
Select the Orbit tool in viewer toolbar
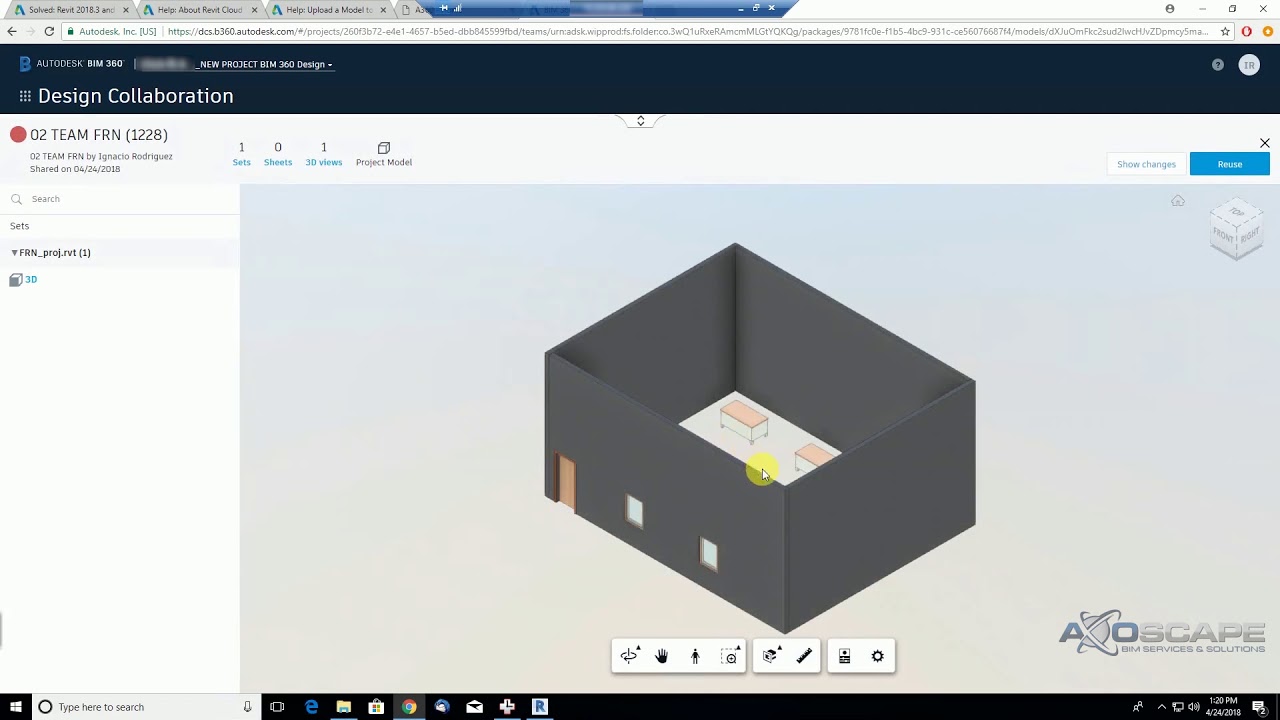pos(629,656)
